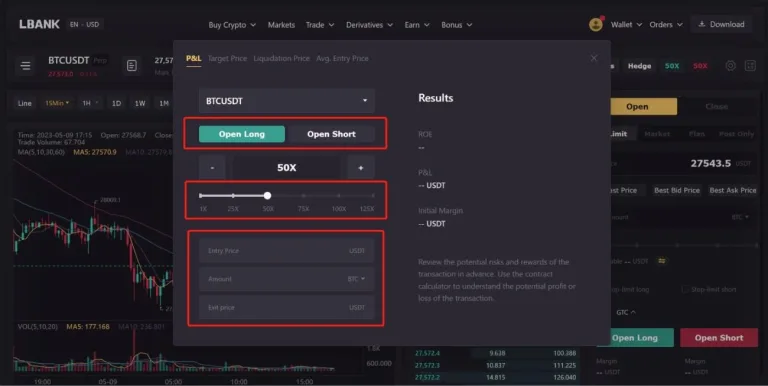This screenshot has height=386, width=768.
Task: Click the Download button with arrow icon
Action: (721, 24)
